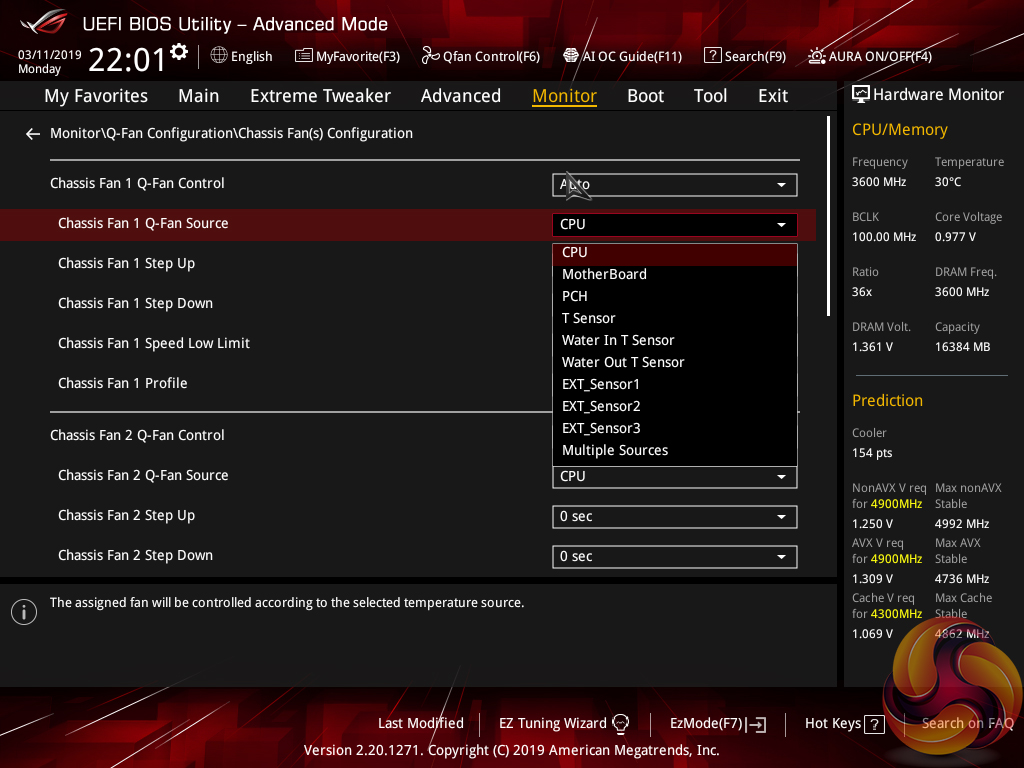Select PCH as fan source
The image size is (1024, 768).
pos(675,296)
